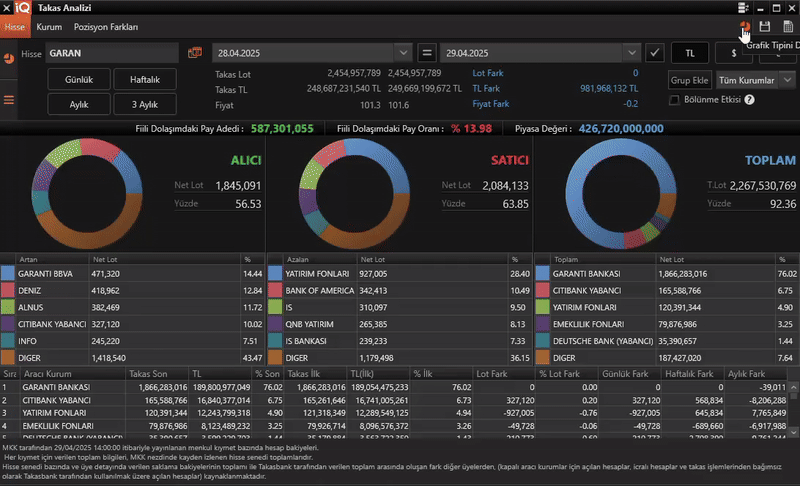Click the save floppy disk icon
800x486 pixels.
click(764, 26)
